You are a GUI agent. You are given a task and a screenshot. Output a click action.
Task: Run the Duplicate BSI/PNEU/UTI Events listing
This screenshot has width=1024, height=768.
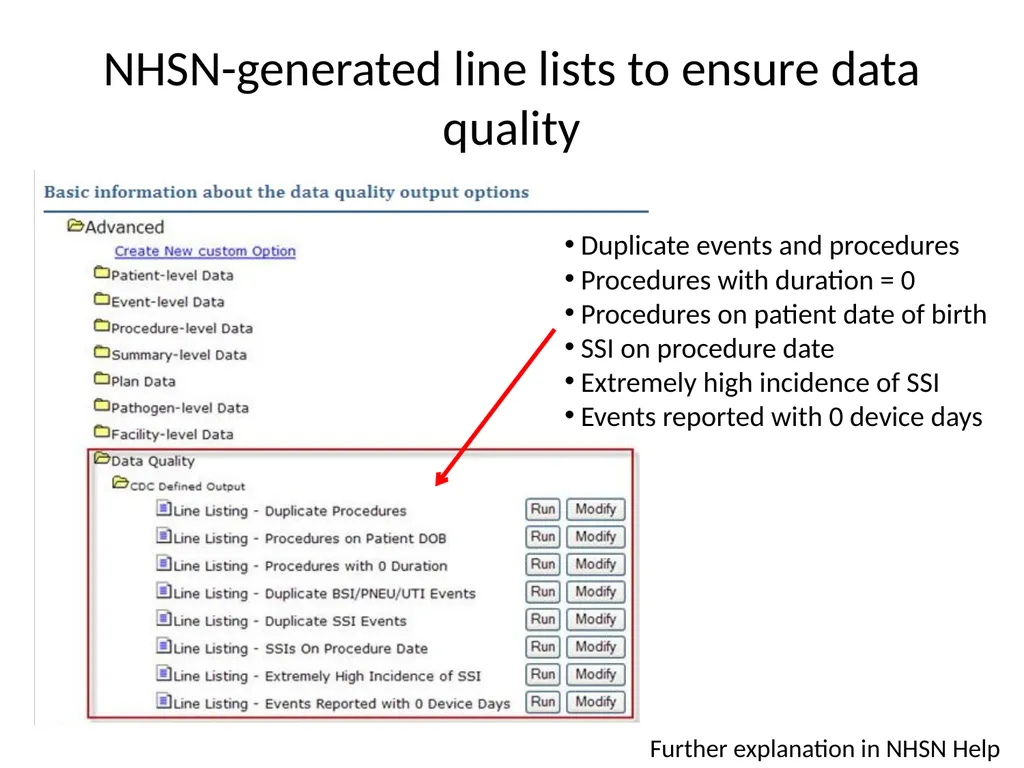(543, 592)
